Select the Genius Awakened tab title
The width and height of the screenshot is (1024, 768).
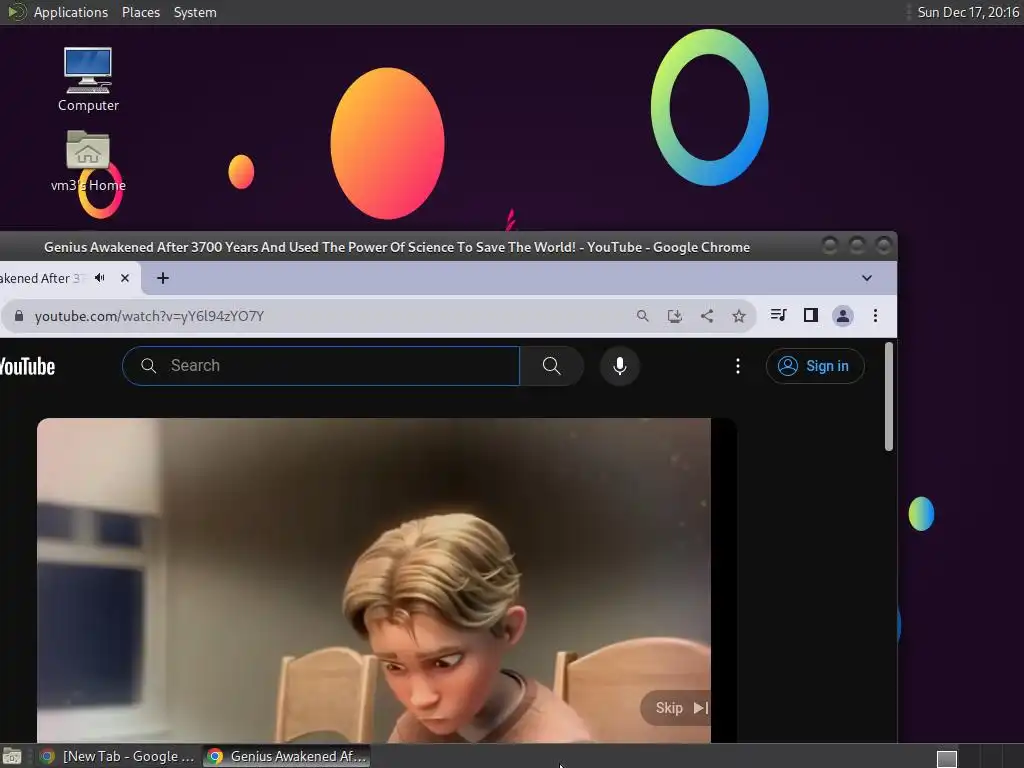point(40,278)
